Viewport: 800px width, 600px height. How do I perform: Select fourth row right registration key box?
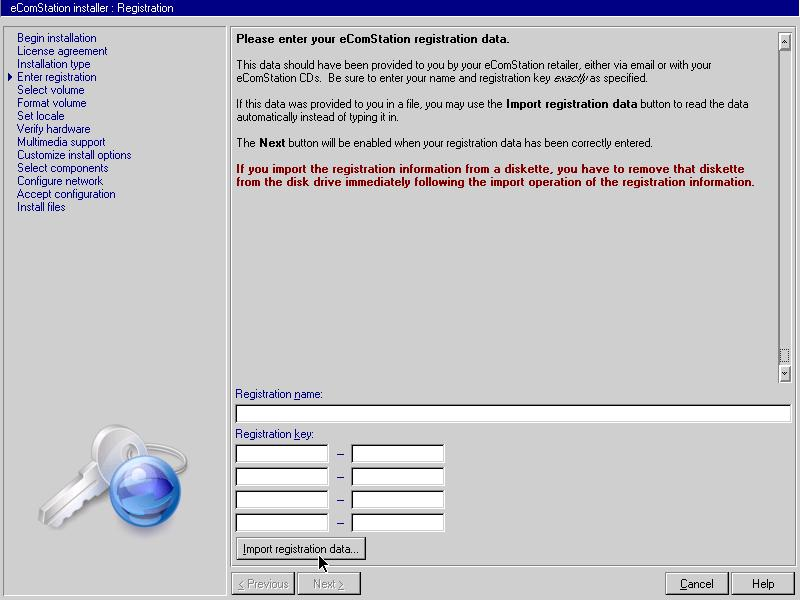[398, 522]
